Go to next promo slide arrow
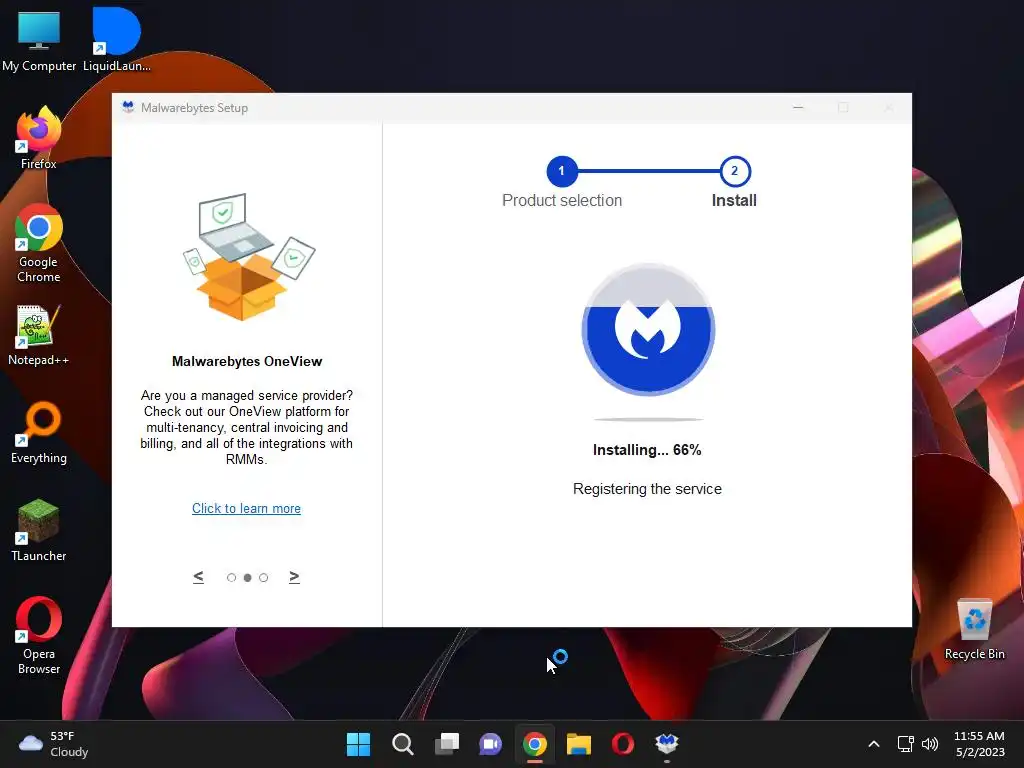 tap(295, 577)
